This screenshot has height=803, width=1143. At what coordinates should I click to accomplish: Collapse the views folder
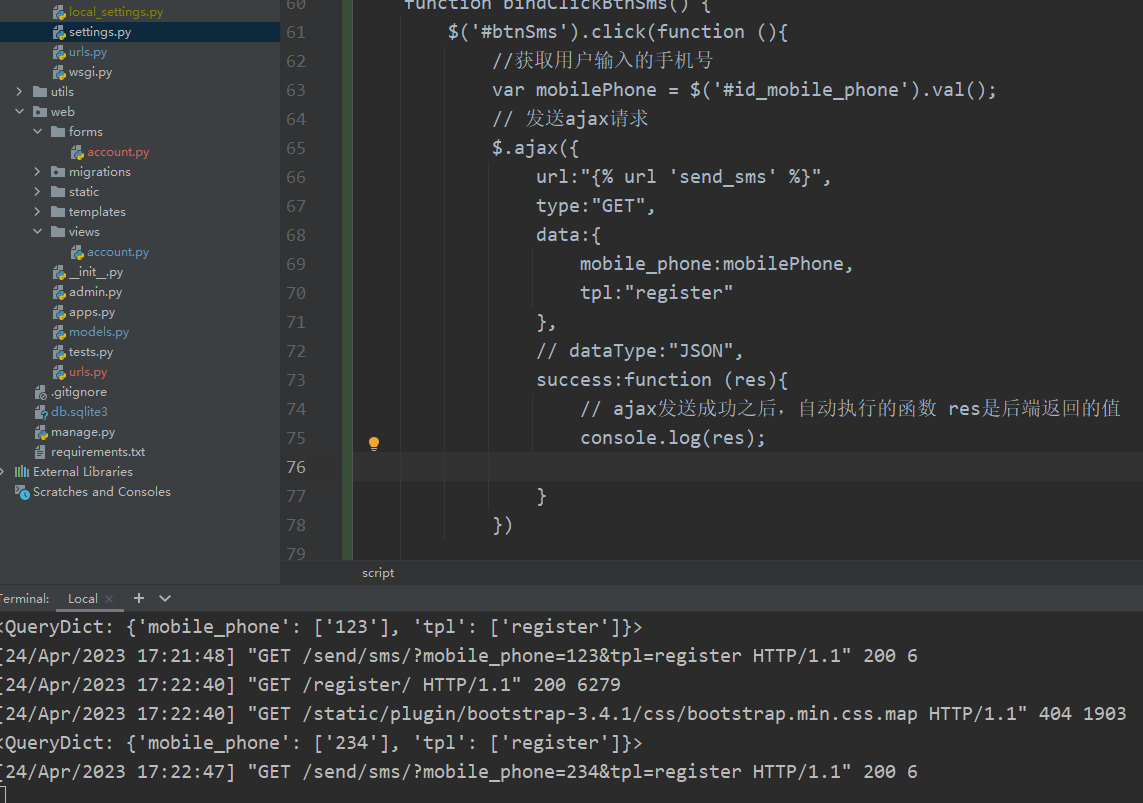[38, 232]
